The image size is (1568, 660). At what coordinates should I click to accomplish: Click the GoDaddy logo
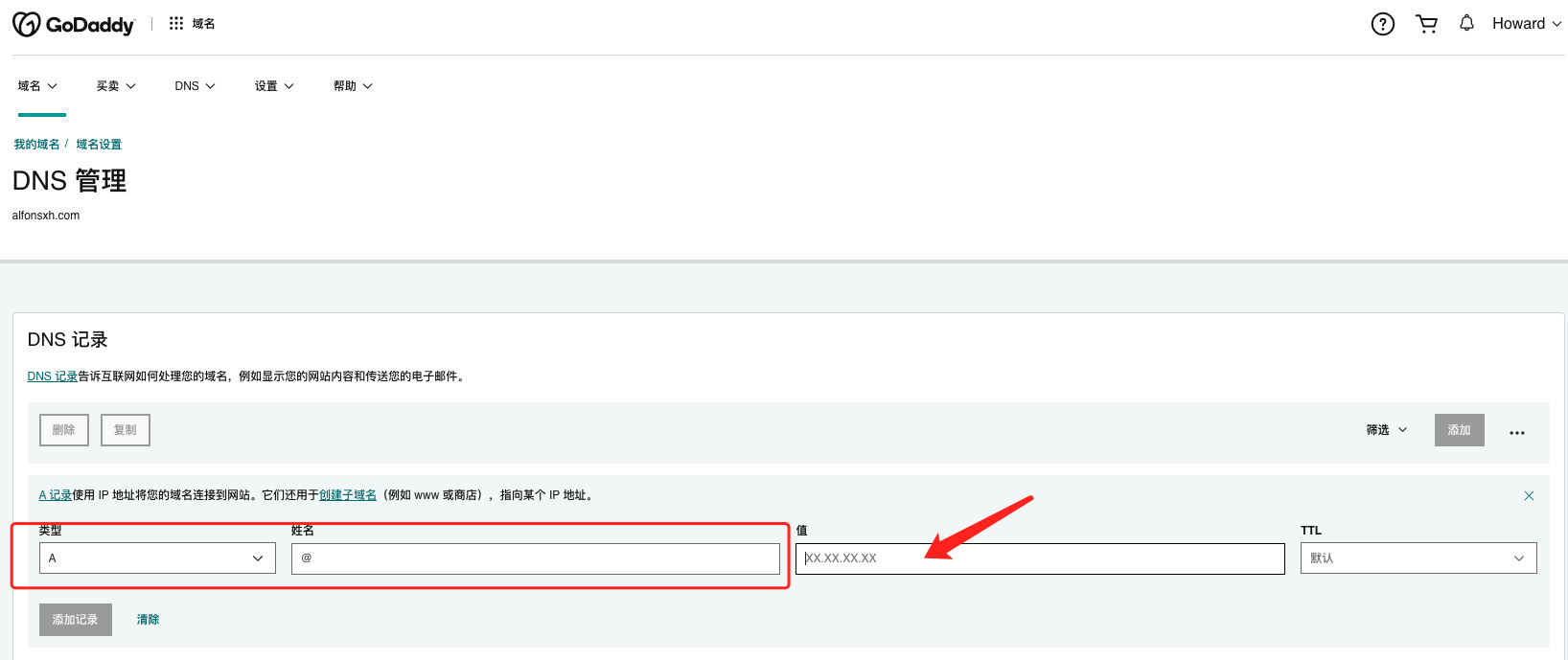74,24
